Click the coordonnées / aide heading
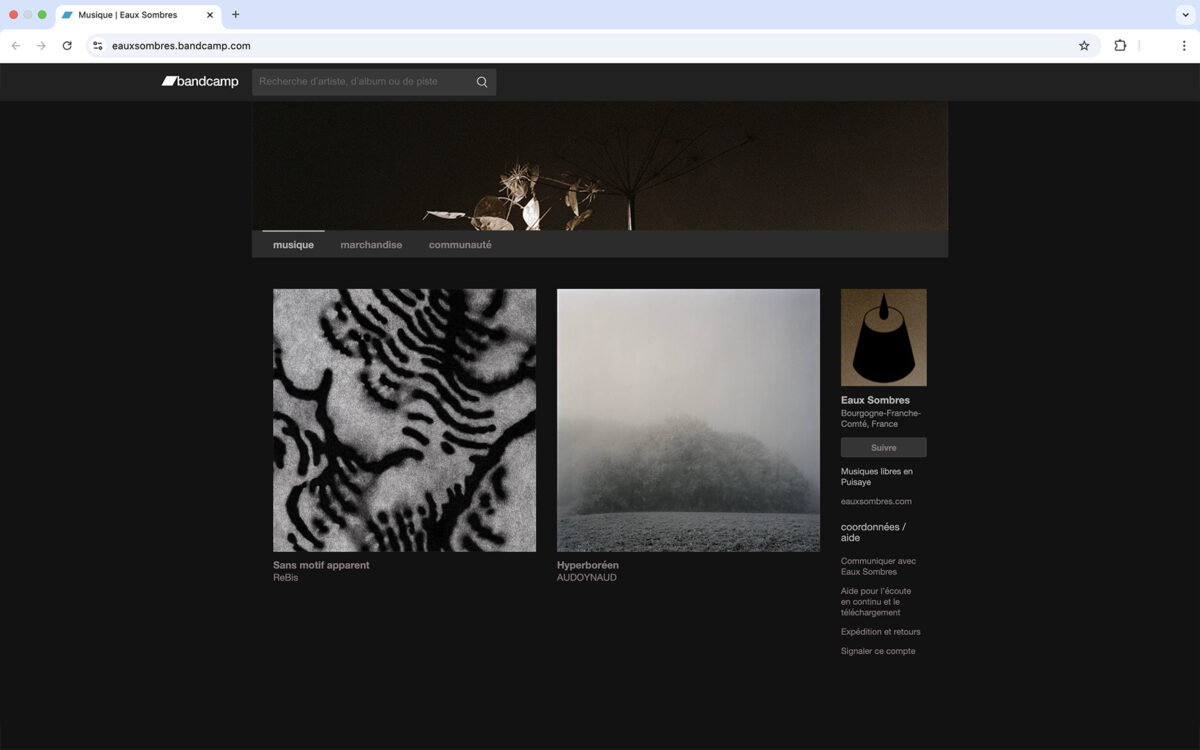Screen dimensions: 1200x750 pos(873,532)
